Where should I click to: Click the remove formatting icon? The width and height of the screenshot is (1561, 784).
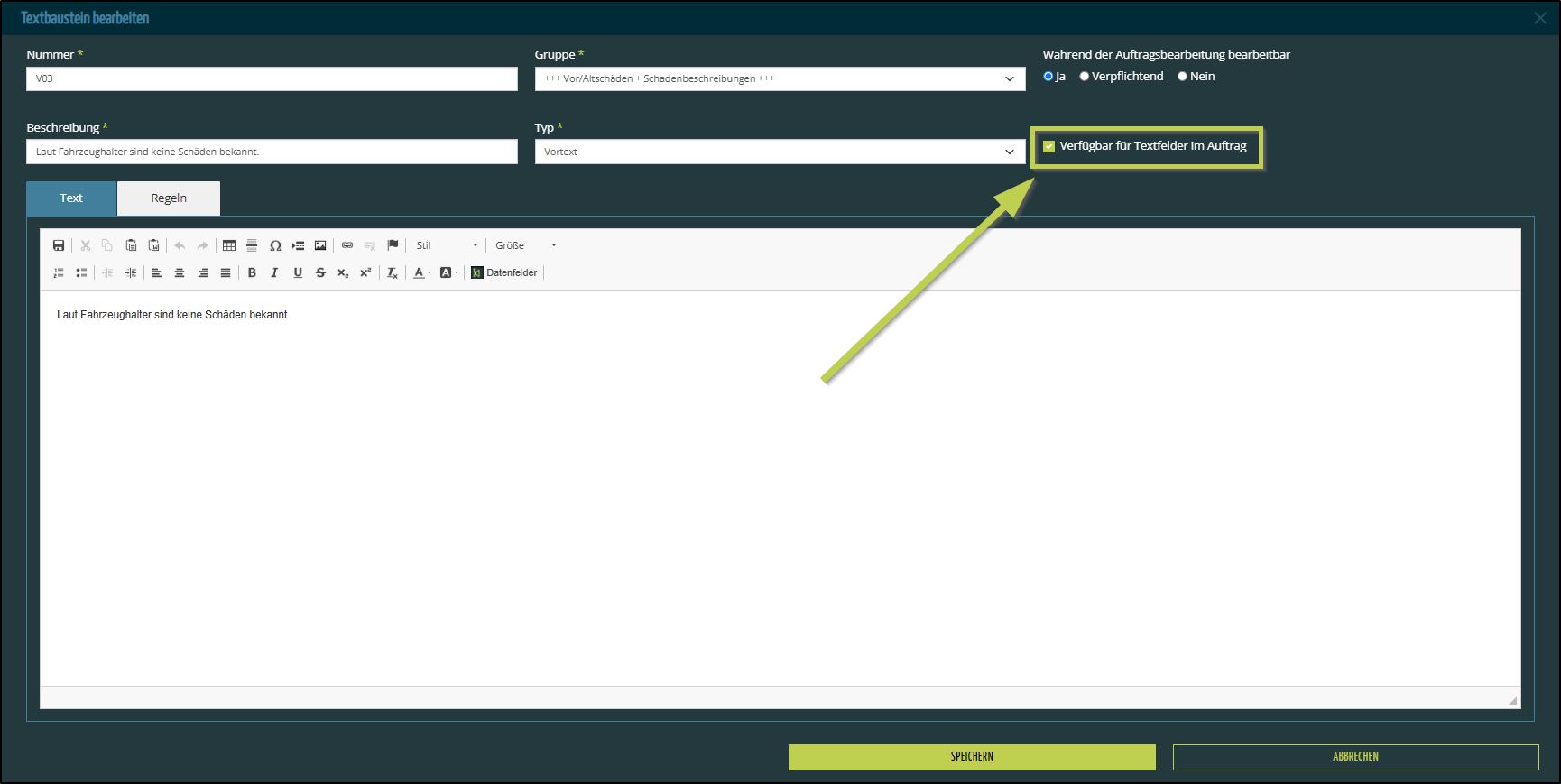tap(393, 272)
